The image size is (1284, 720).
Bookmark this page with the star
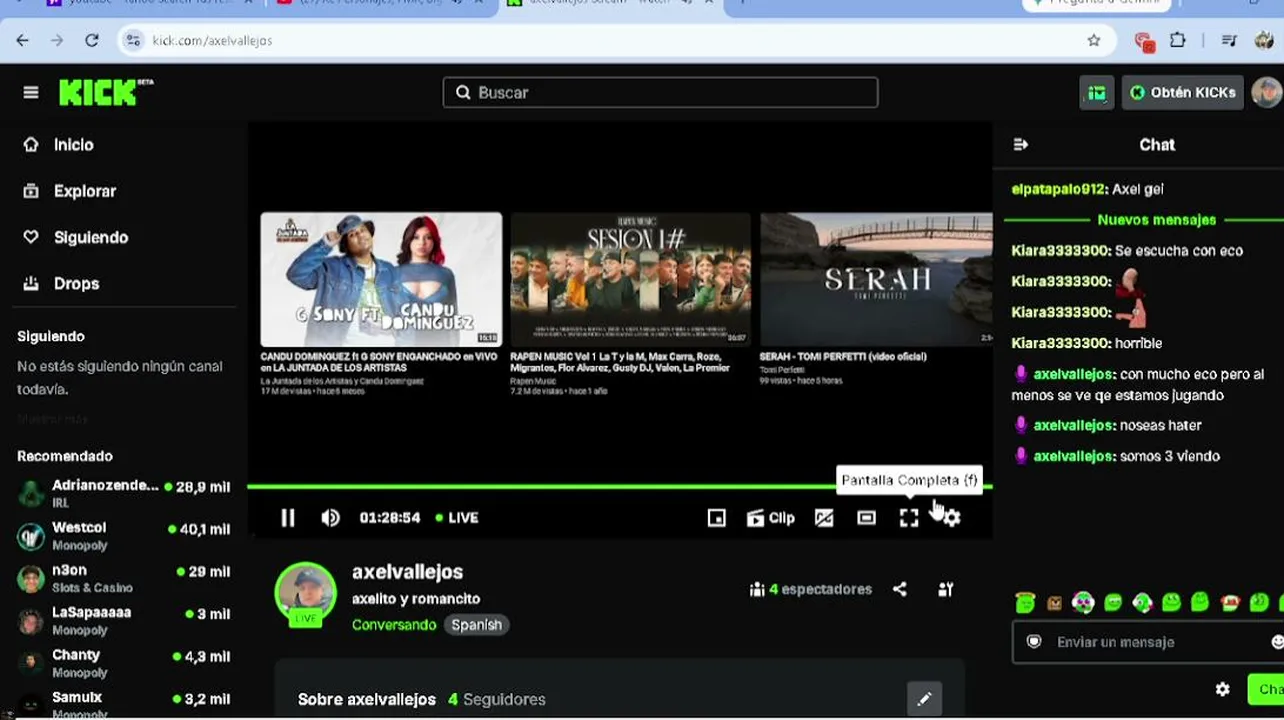(x=1094, y=40)
